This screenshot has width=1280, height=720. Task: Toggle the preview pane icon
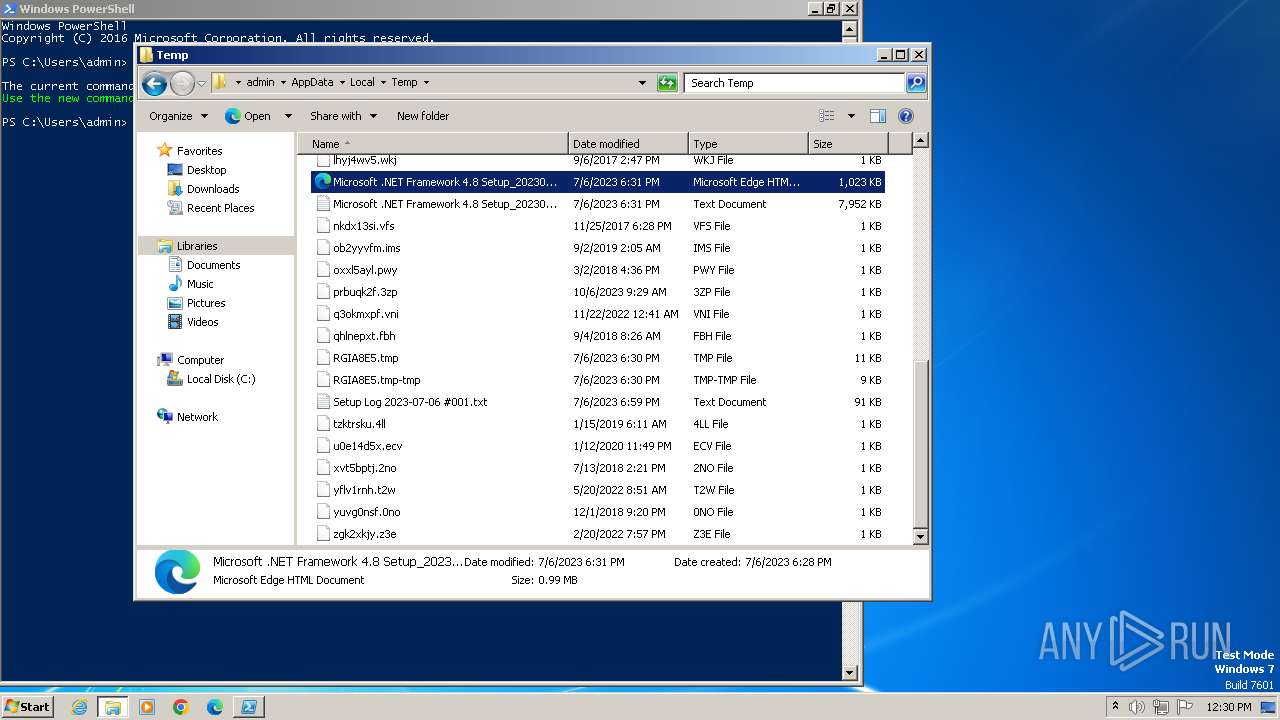(x=877, y=116)
